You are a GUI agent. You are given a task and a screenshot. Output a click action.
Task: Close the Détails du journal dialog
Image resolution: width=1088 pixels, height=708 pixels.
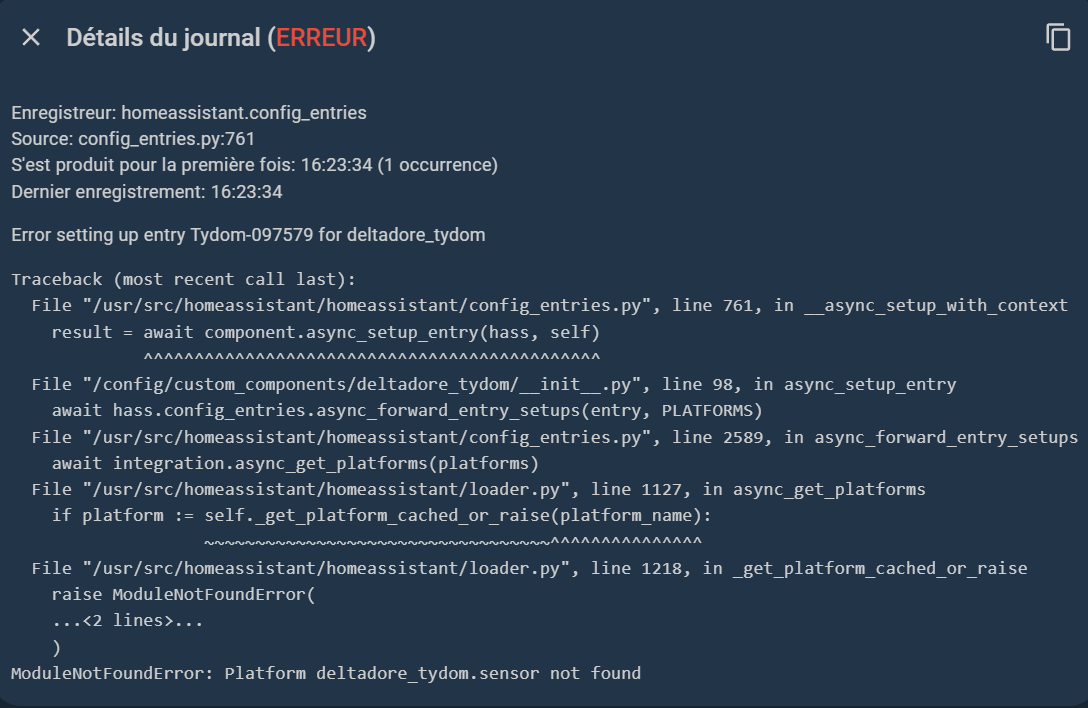pos(31,38)
